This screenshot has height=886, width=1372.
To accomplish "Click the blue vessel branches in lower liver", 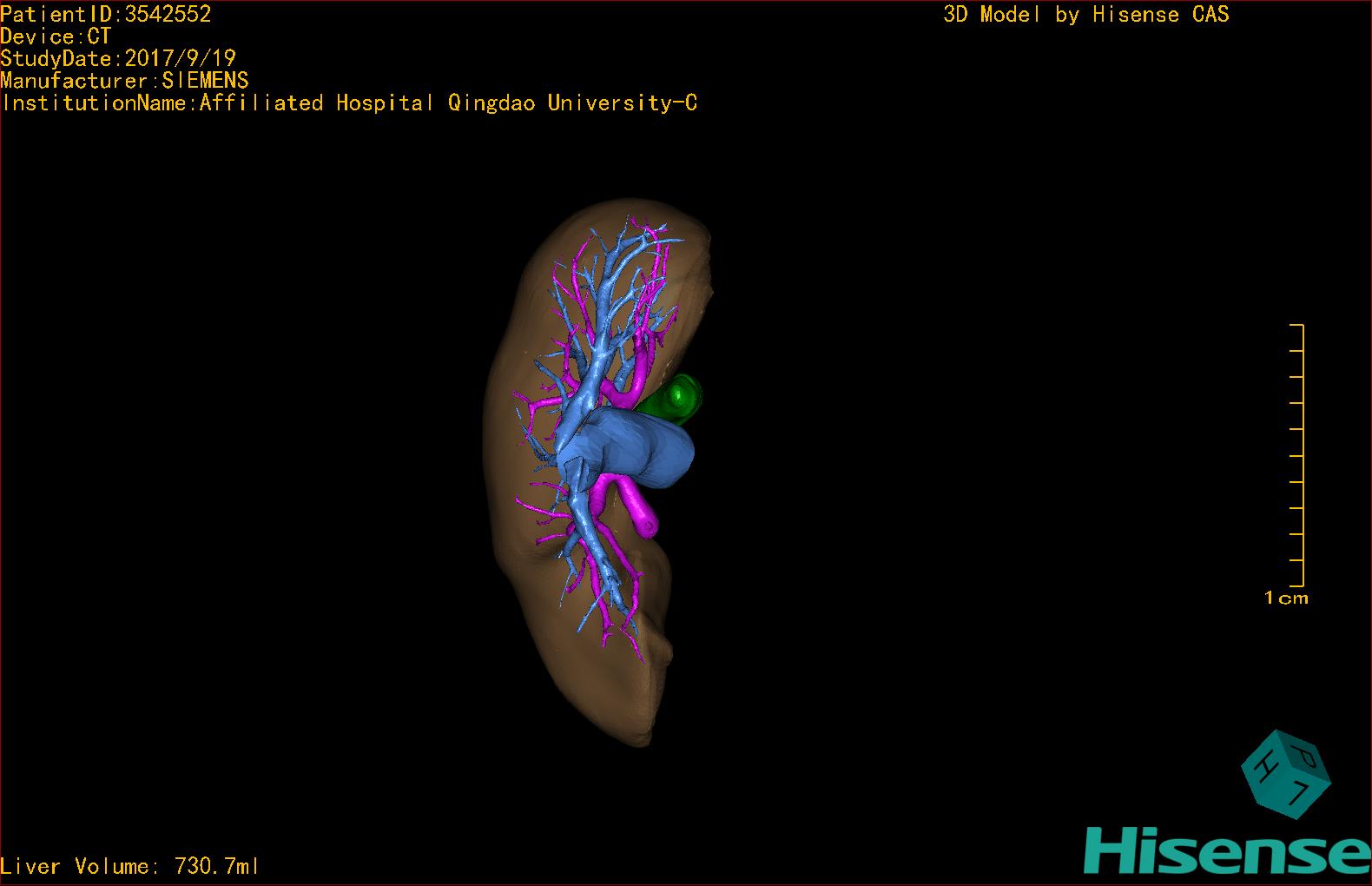I will point(599,573).
